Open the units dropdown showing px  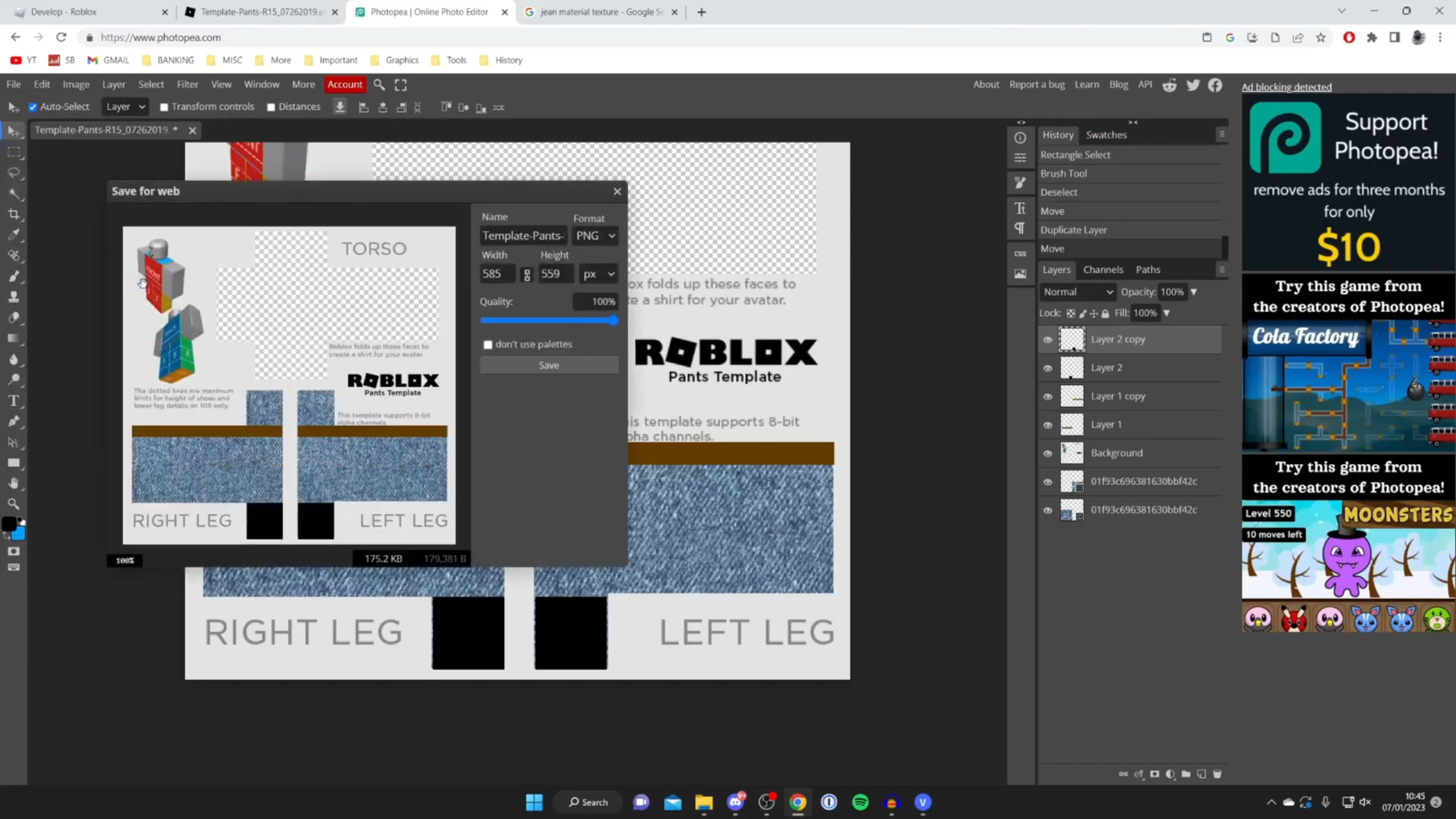pos(597,274)
